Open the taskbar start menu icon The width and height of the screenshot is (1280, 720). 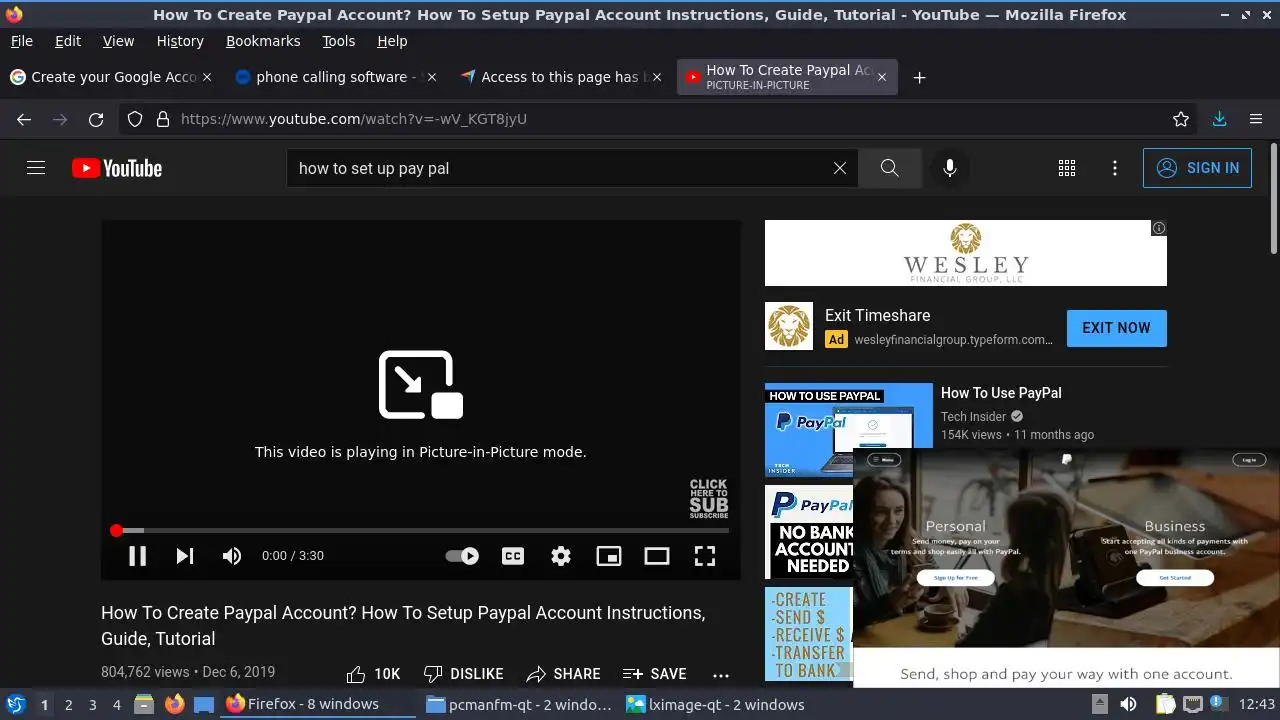click(x=16, y=705)
